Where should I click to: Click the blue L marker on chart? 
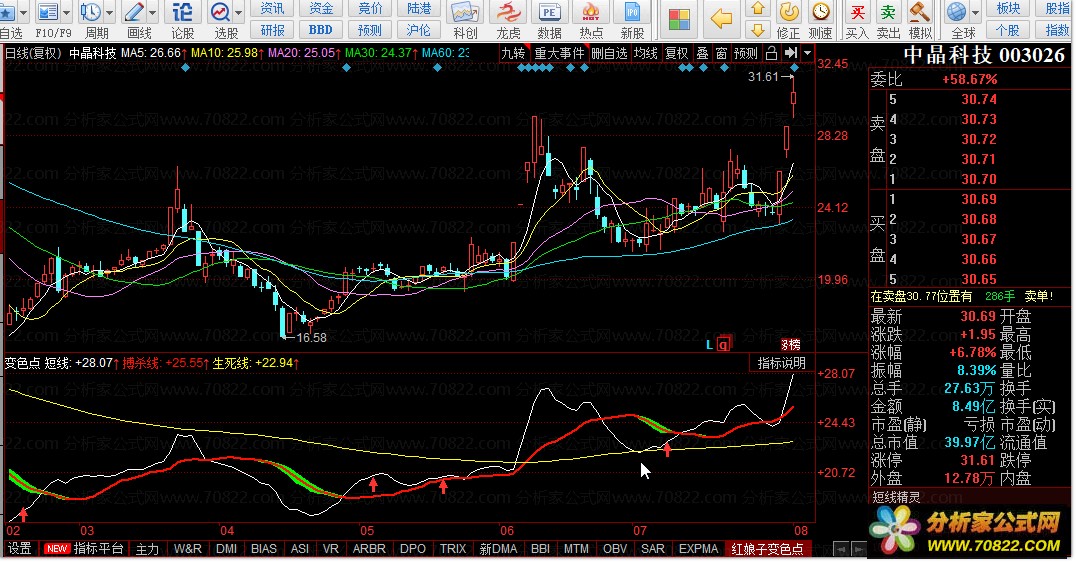click(x=710, y=344)
